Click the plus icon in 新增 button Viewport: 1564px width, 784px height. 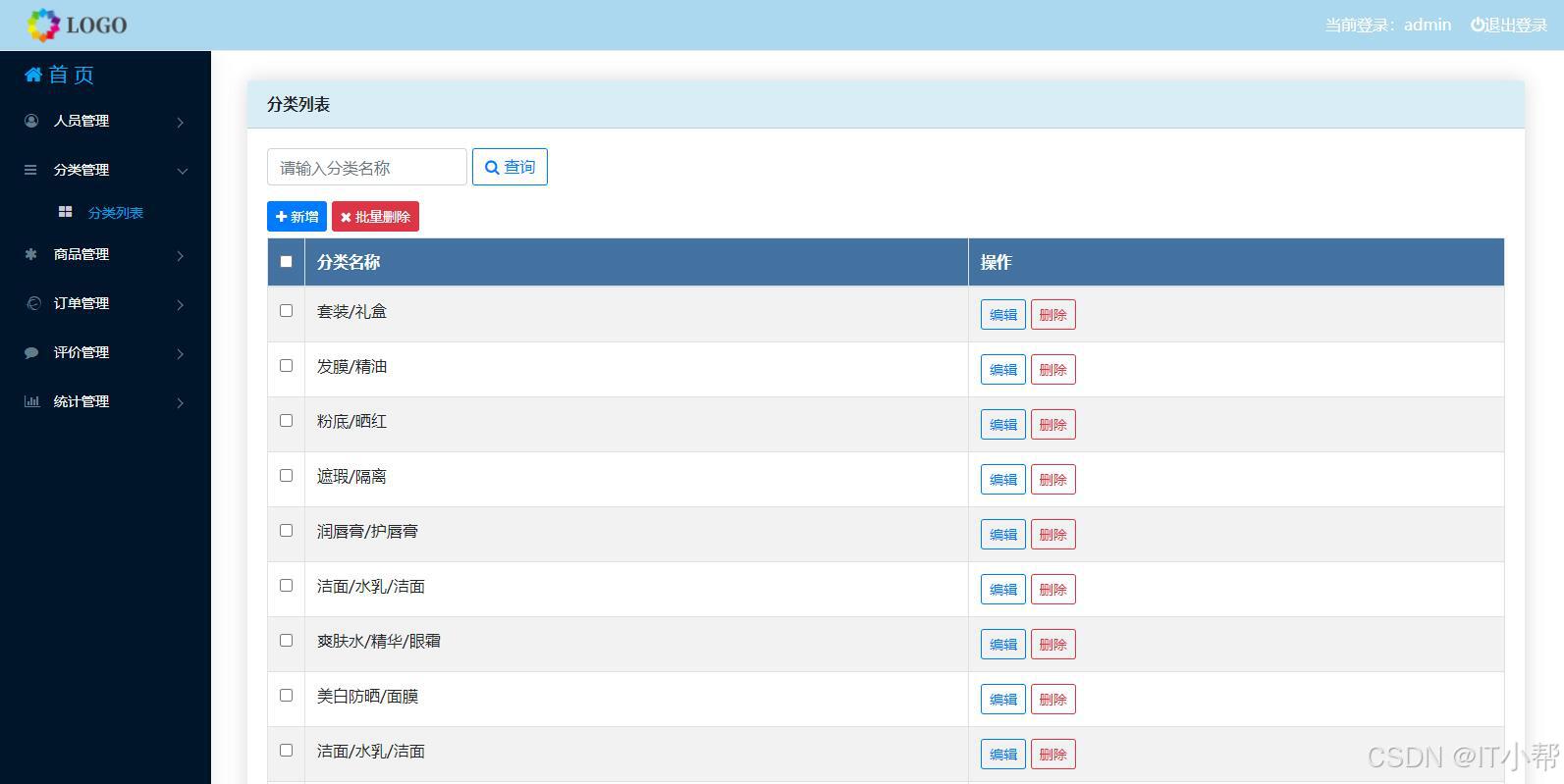282,217
